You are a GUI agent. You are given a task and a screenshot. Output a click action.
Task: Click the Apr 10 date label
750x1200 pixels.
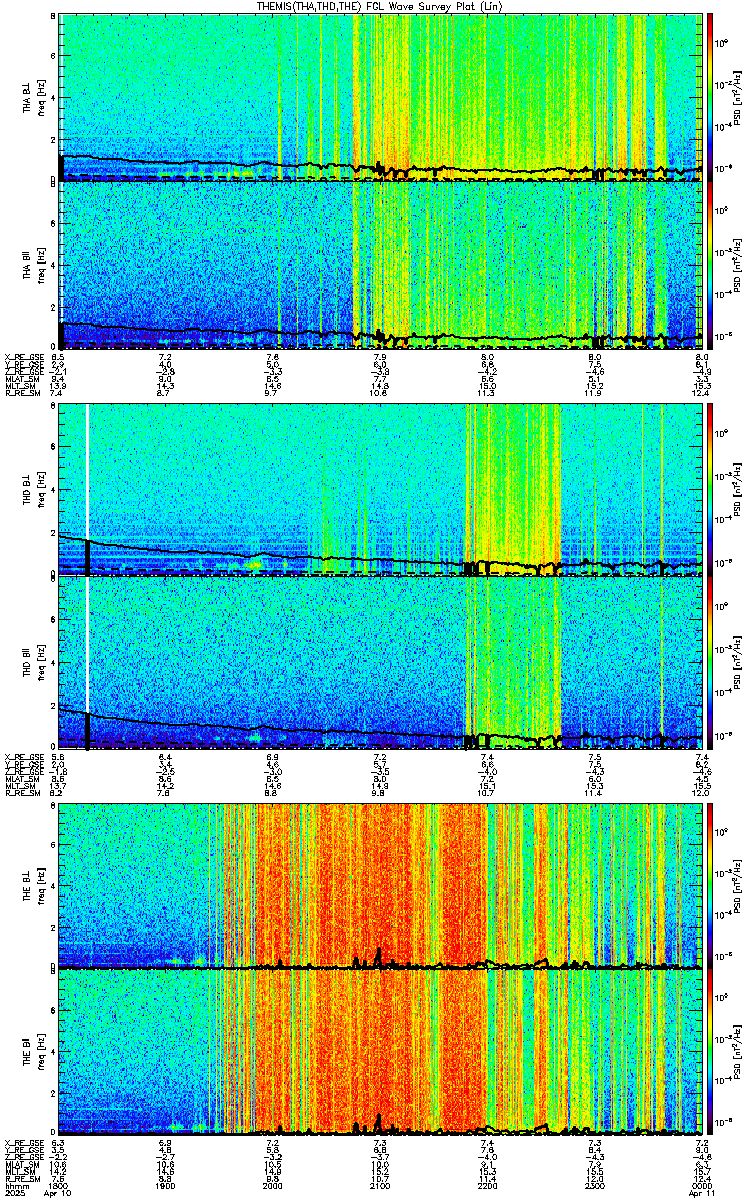[59, 1194]
